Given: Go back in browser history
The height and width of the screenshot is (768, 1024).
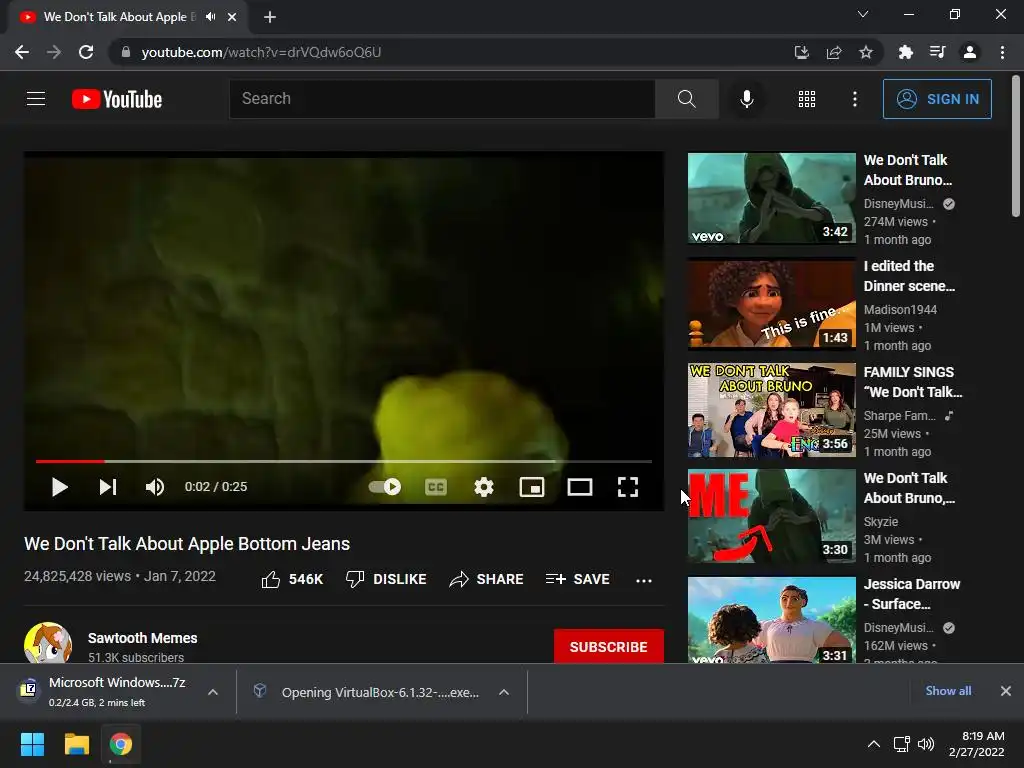Looking at the screenshot, I should coord(22,52).
